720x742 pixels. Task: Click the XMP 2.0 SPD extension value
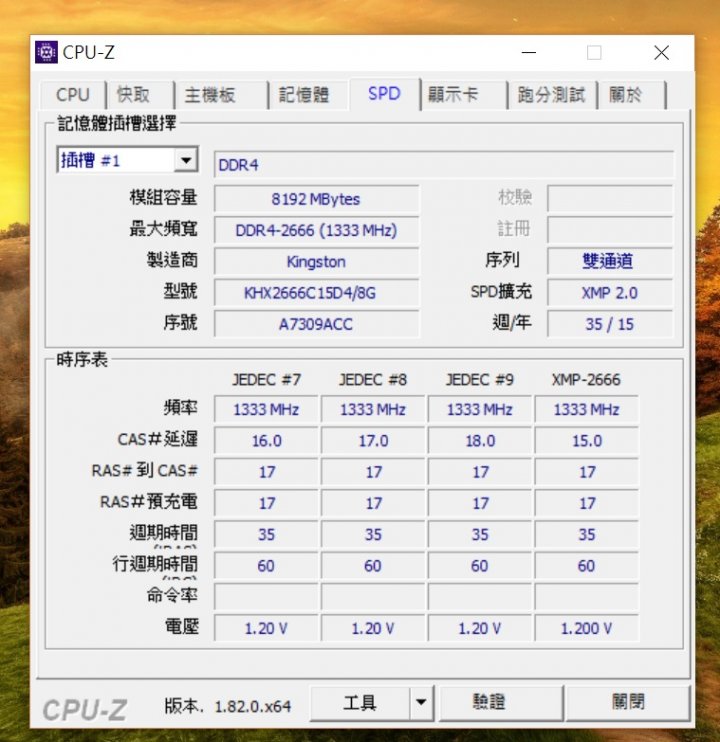(610, 293)
